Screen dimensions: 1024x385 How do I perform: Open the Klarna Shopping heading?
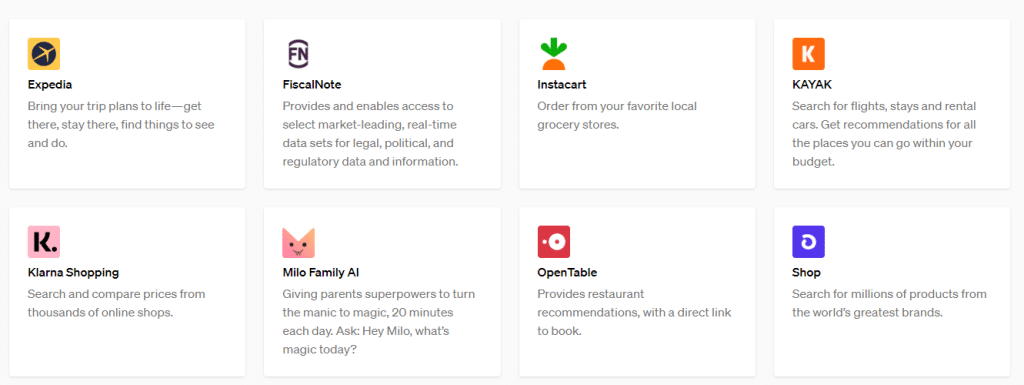point(73,273)
